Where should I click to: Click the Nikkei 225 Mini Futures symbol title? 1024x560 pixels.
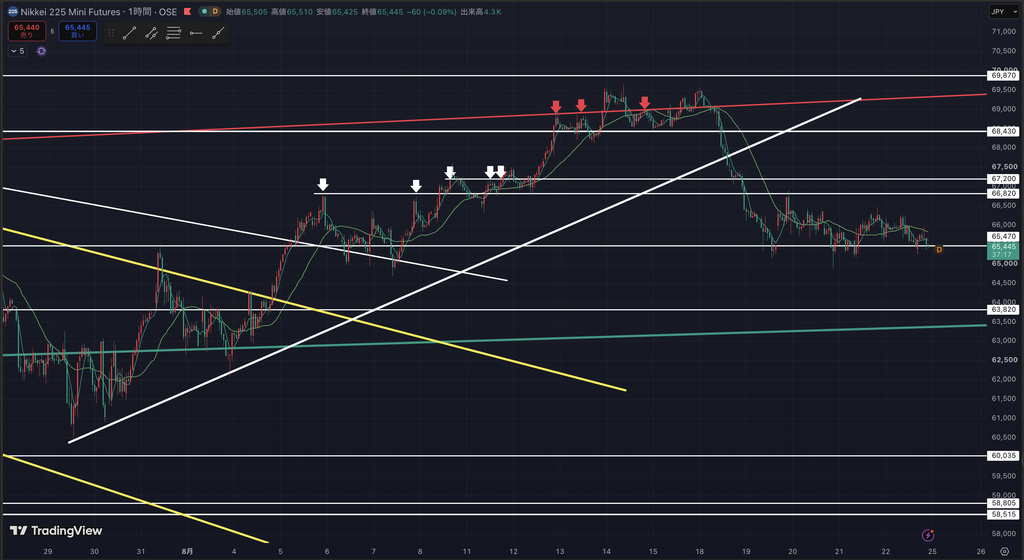pos(71,12)
